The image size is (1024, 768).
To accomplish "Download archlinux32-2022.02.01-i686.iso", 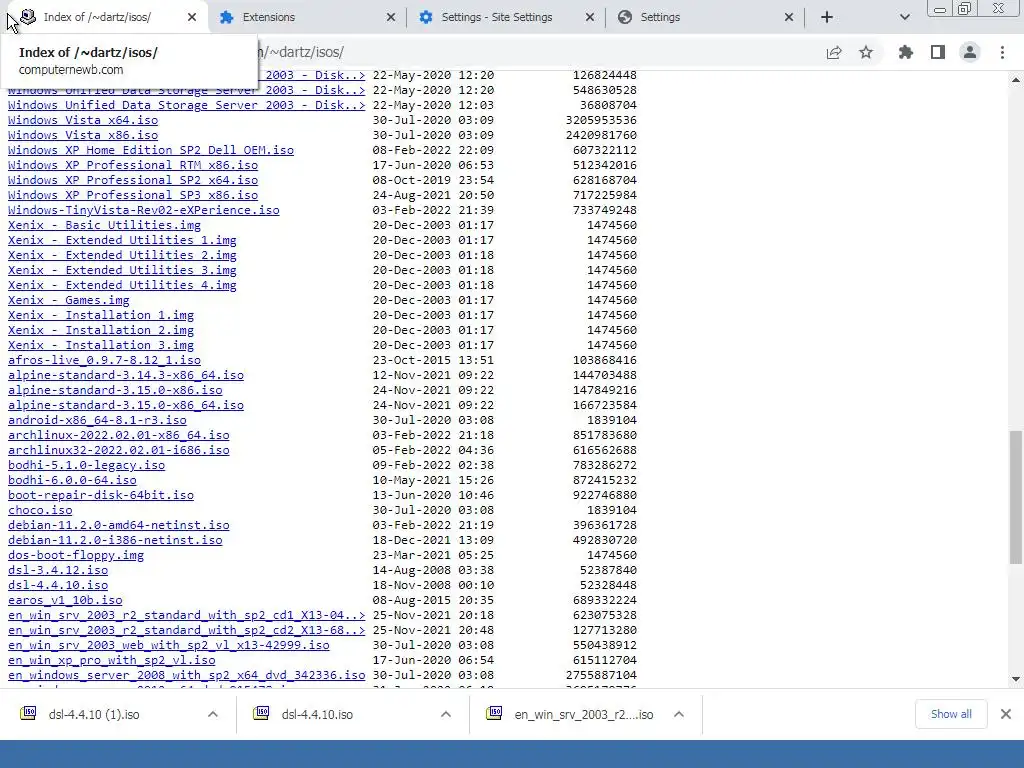I will point(119,451).
